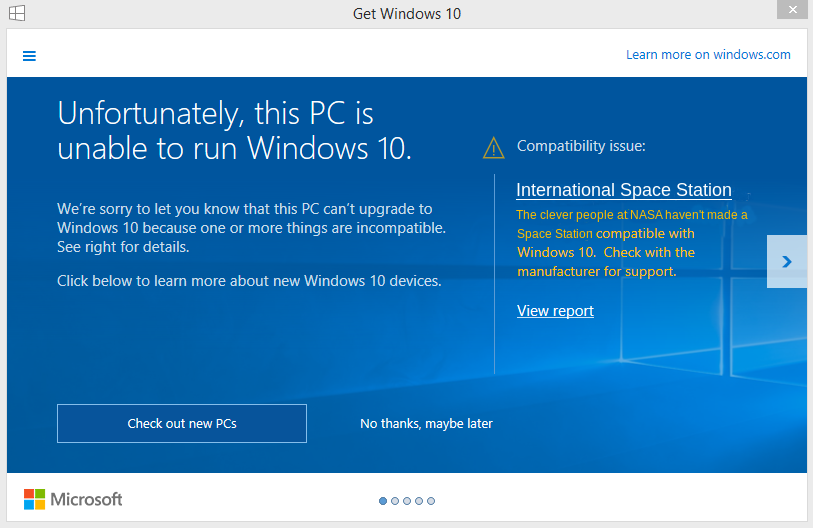Click the Windows logo in title bar
The image size is (813, 528).
[x=17, y=13]
